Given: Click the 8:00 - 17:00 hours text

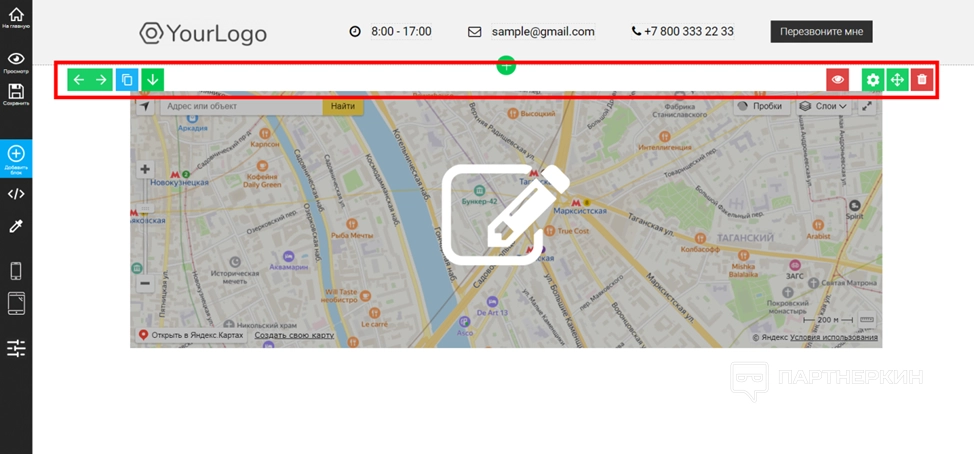Looking at the screenshot, I should (x=401, y=31).
